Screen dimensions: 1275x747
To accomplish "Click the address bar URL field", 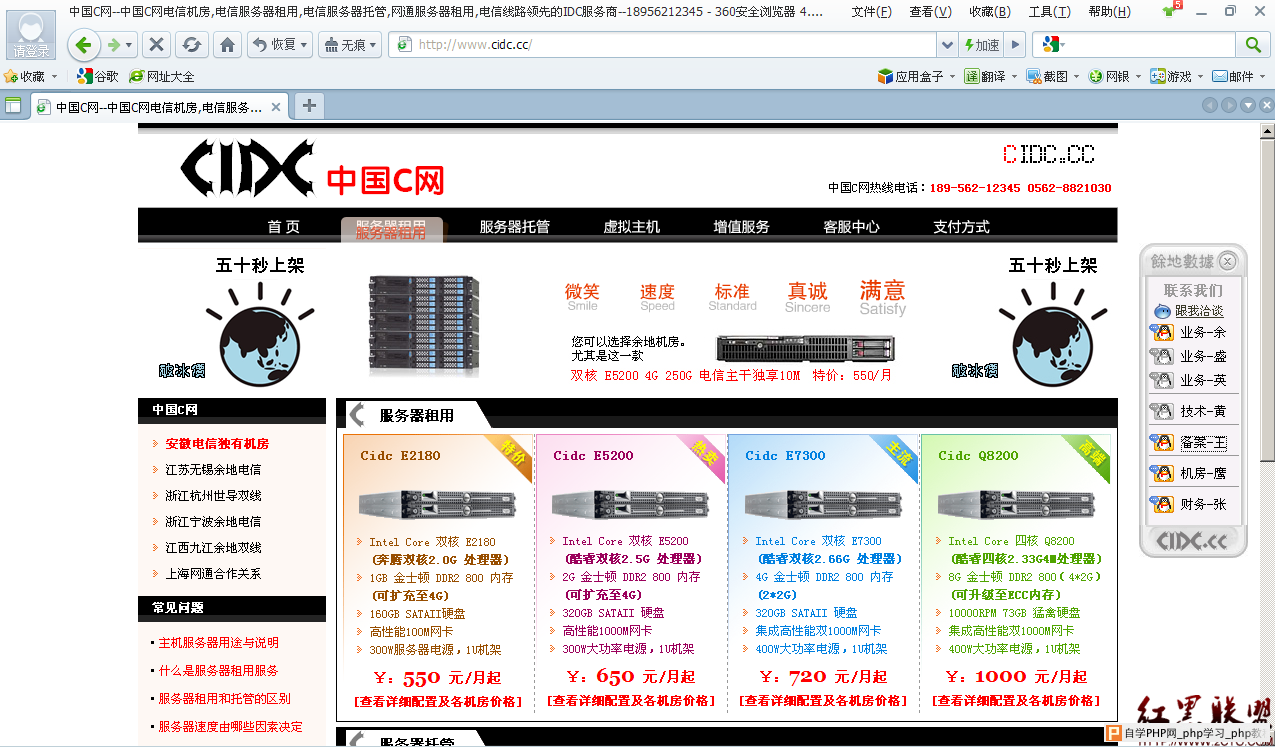I will [663, 45].
